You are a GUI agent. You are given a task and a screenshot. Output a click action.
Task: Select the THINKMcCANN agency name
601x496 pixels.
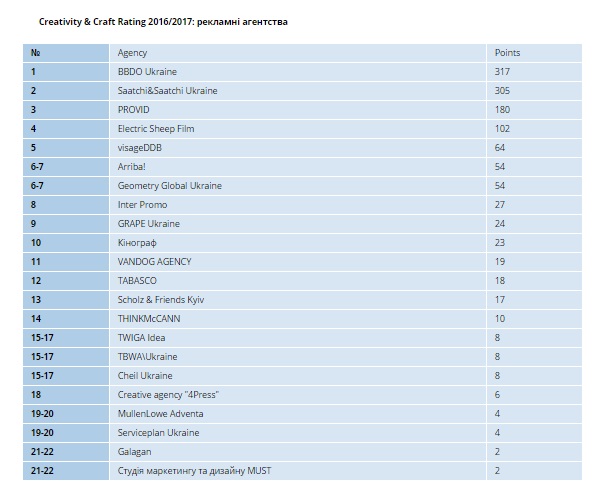[149, 319]
